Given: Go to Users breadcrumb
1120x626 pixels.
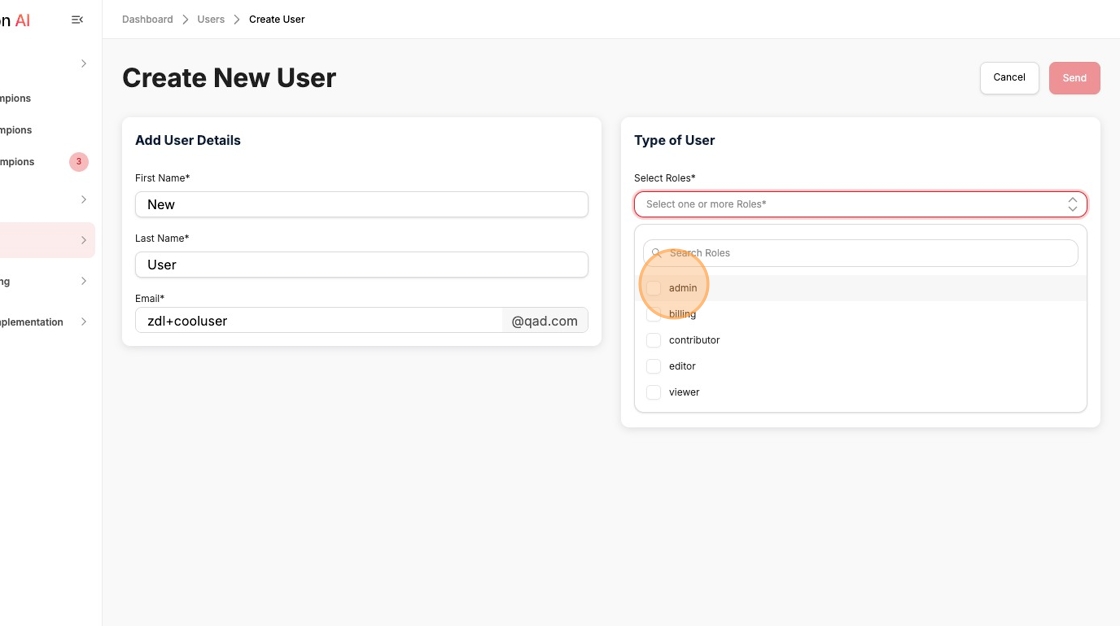Looking at the screenshot, I should pos(211,19).
